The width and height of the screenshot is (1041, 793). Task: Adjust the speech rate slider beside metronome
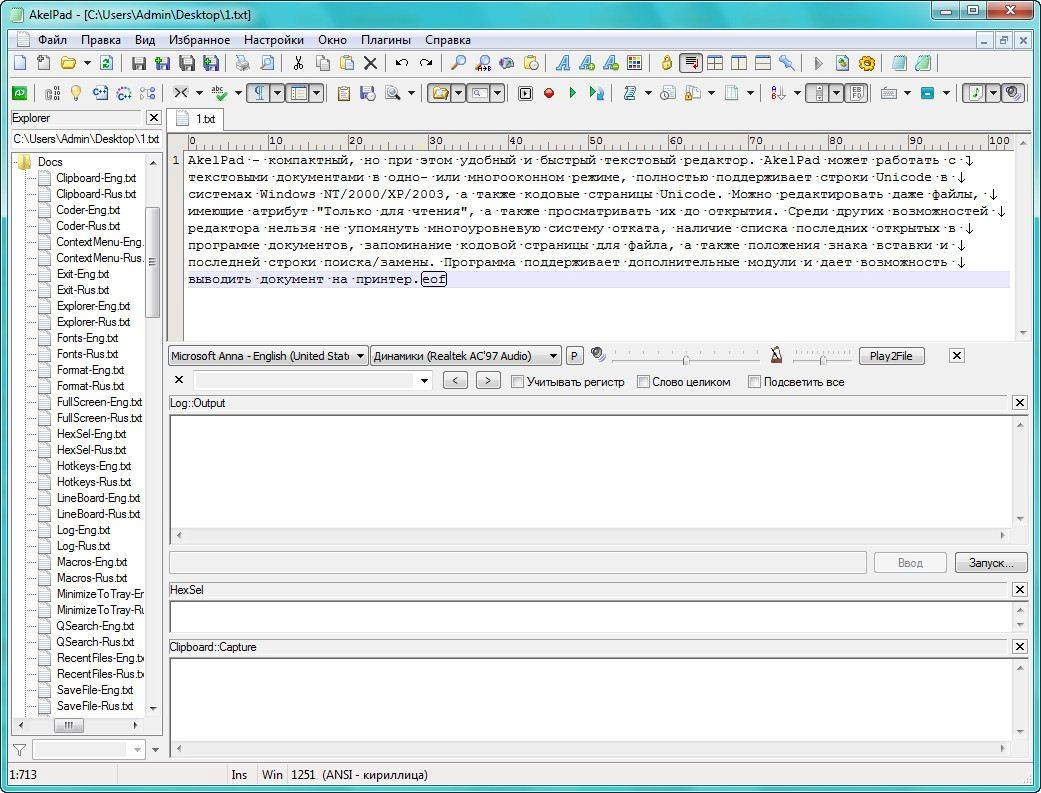click(x=822, y=359)
